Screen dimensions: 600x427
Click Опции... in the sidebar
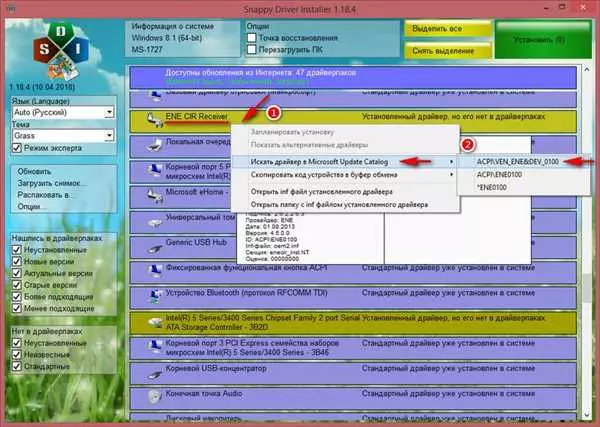[x=32, y=206]
